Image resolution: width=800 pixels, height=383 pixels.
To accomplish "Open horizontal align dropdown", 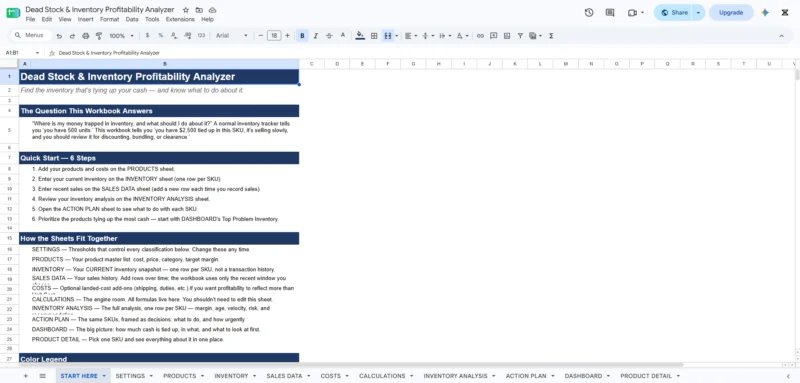I will click(x=411, y=36).
